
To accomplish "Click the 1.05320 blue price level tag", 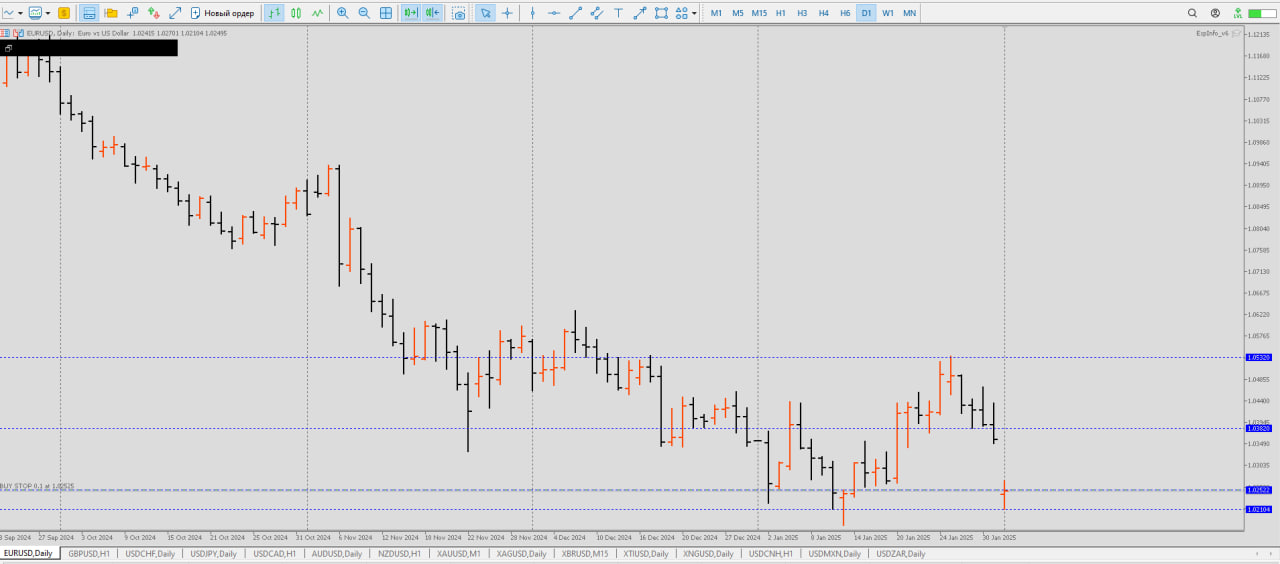I will [x=1258, y=357].
